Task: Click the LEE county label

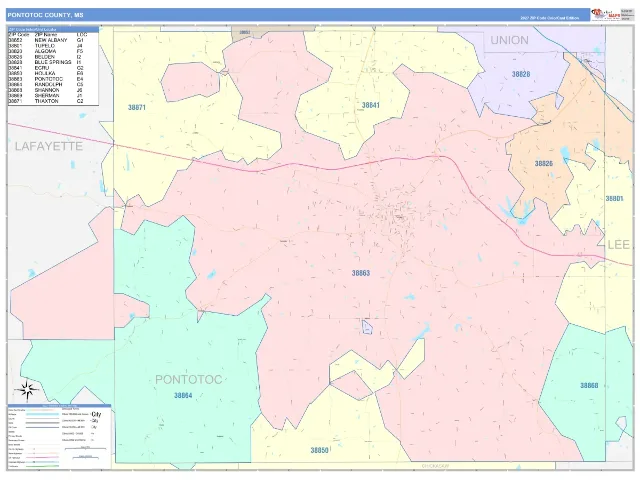Action: 618,245
